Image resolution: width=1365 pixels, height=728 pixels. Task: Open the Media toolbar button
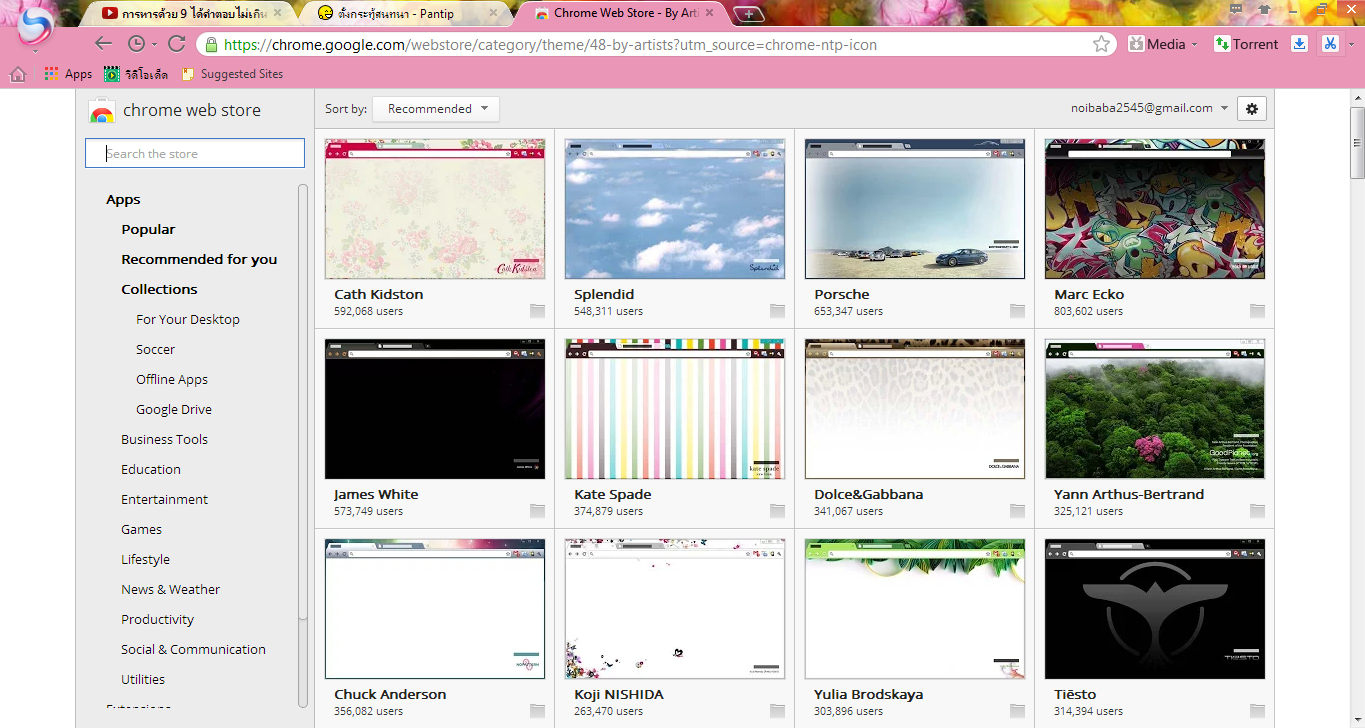click(x=1162, y=44)
